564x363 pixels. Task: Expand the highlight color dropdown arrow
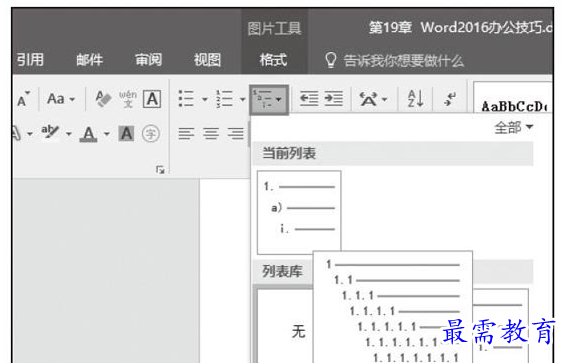(68, 134)
